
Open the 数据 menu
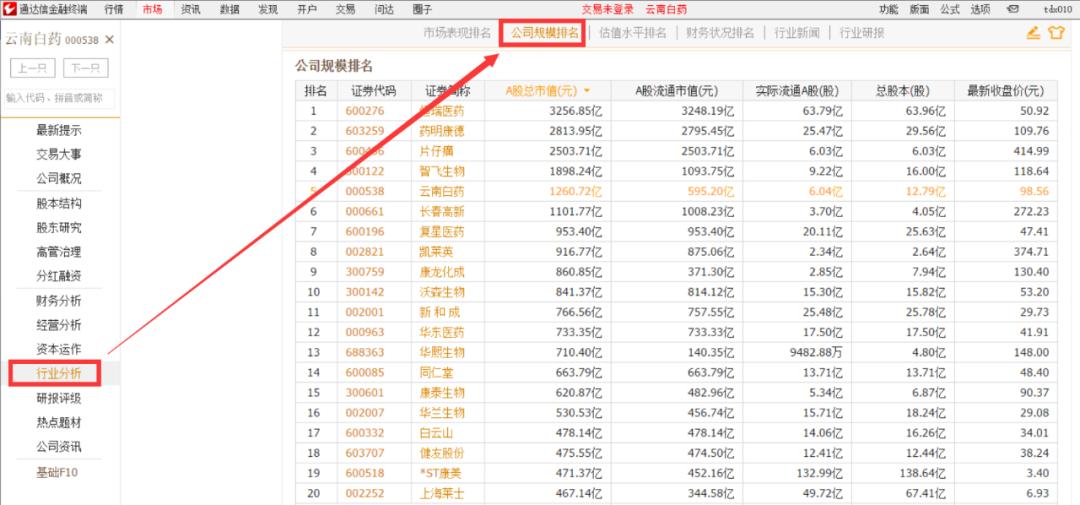point(229,9)
